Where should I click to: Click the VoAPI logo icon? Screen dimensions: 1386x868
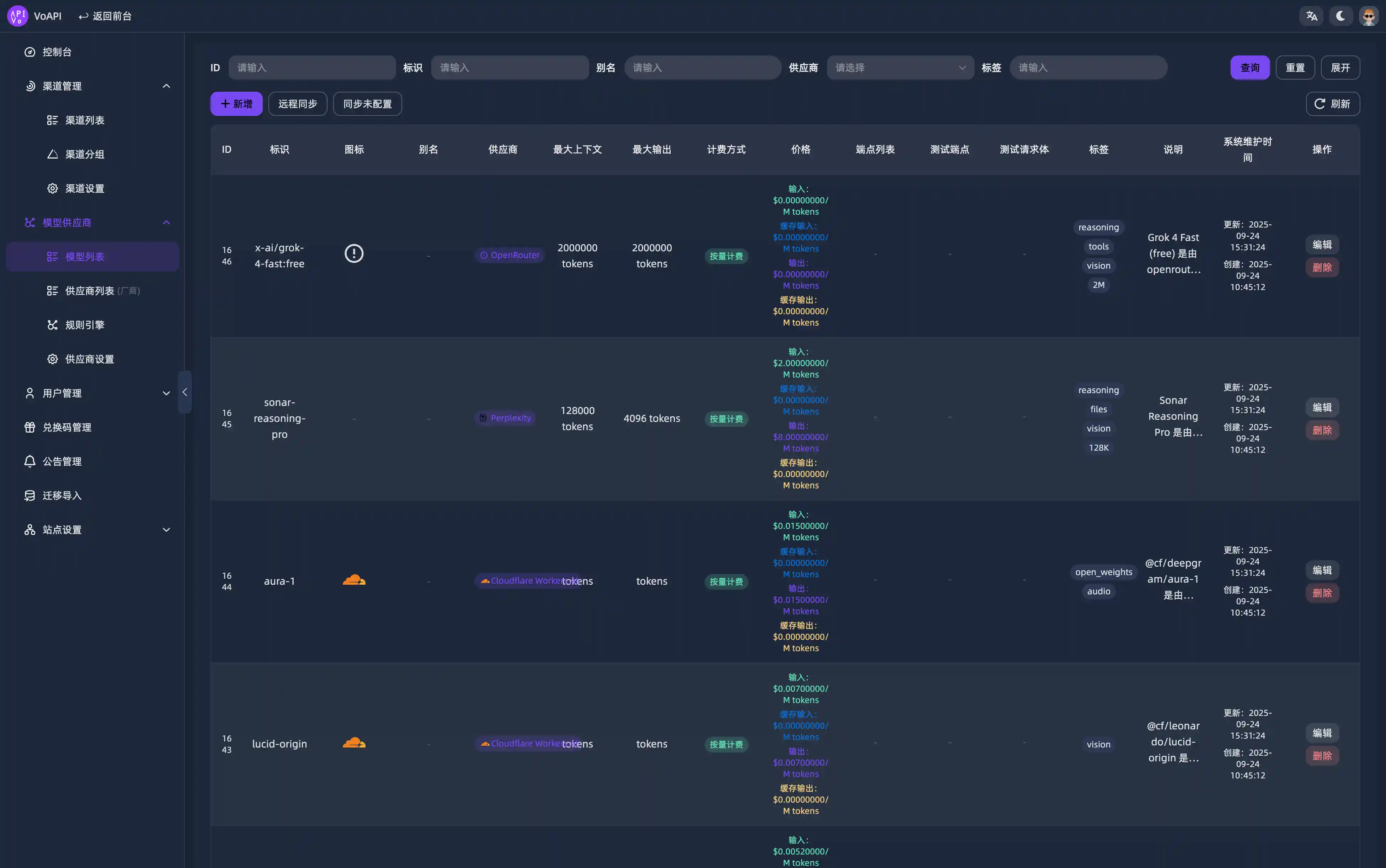point(17,16)
